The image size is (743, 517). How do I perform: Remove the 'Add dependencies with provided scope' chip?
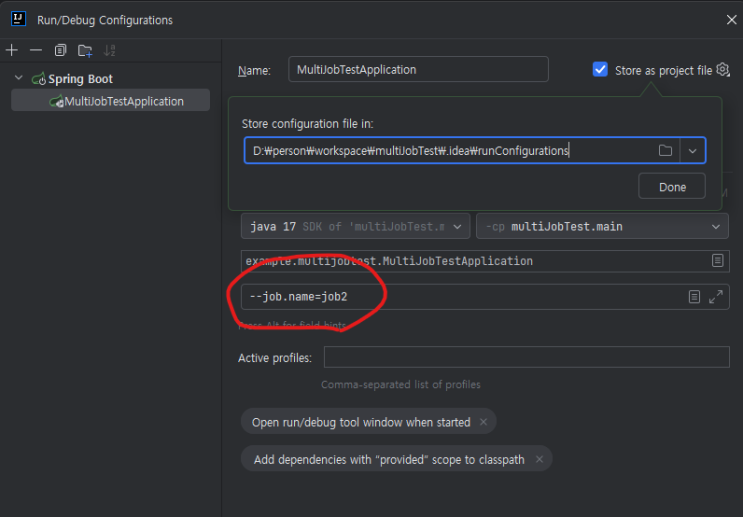point(539,459)
